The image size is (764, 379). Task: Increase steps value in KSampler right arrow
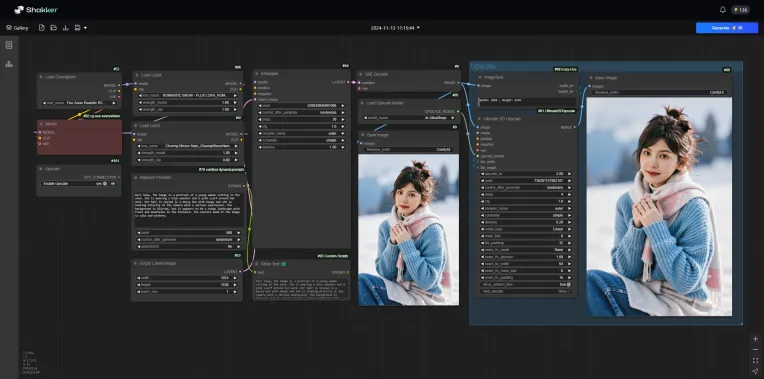[x=344, y=119]
